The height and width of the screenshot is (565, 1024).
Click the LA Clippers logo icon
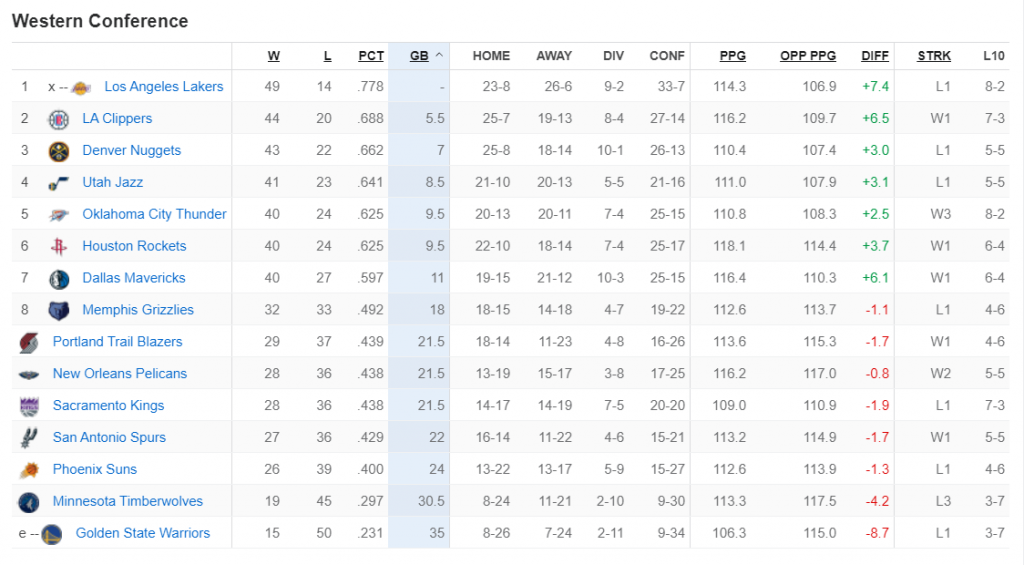point(59,120)
